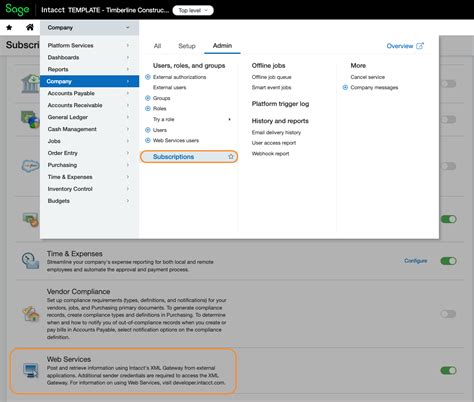Click Web Services computer icon
Viewport: 474px width, 402px height.
coord(31,370)
